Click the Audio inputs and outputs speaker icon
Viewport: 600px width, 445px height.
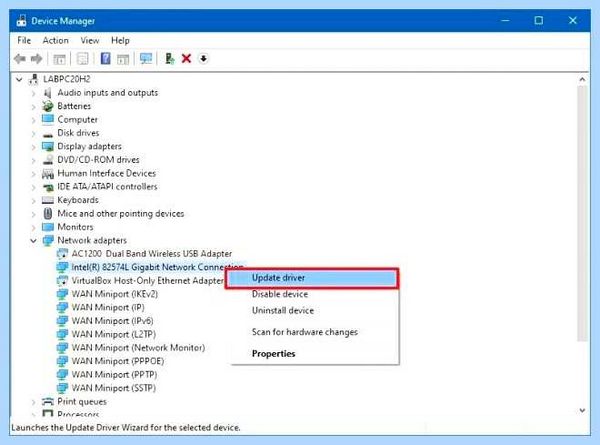click(47, 93)
